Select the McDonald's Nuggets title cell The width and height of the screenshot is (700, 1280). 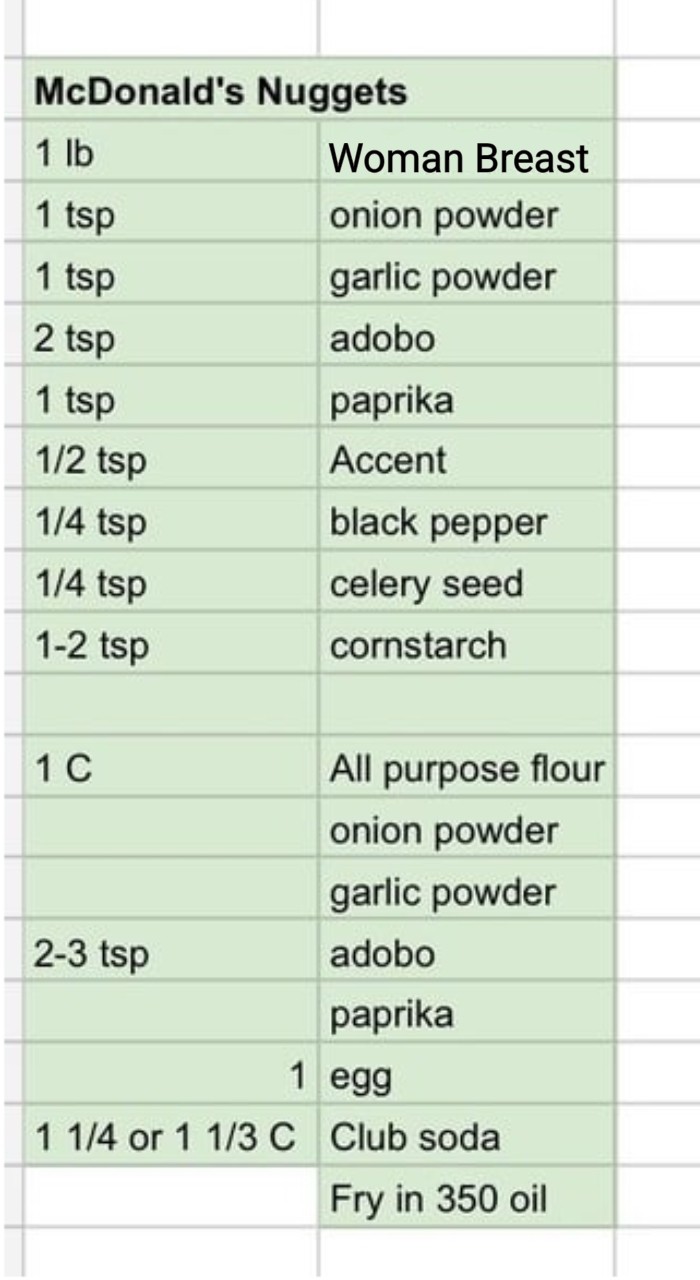pyautogui.click(x=220, y=92)
